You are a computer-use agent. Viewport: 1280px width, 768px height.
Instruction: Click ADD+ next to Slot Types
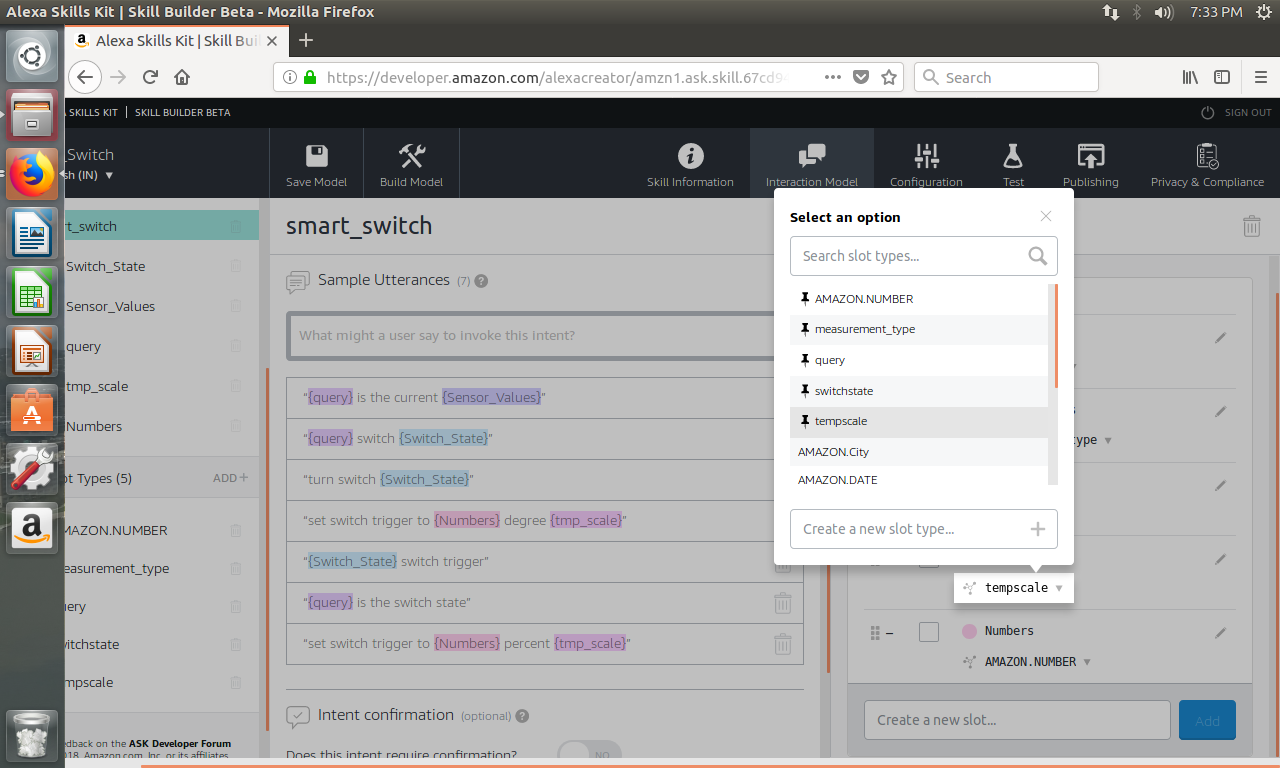(x=230, y=478)
